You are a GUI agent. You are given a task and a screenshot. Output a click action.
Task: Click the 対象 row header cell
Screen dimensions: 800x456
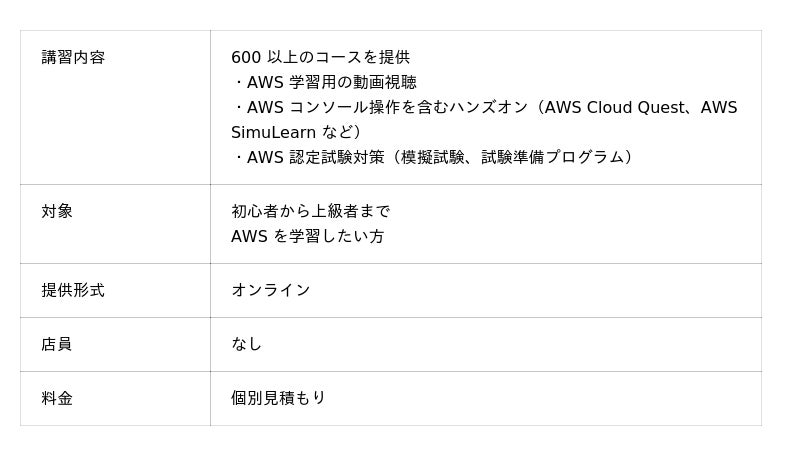[57, 212]
